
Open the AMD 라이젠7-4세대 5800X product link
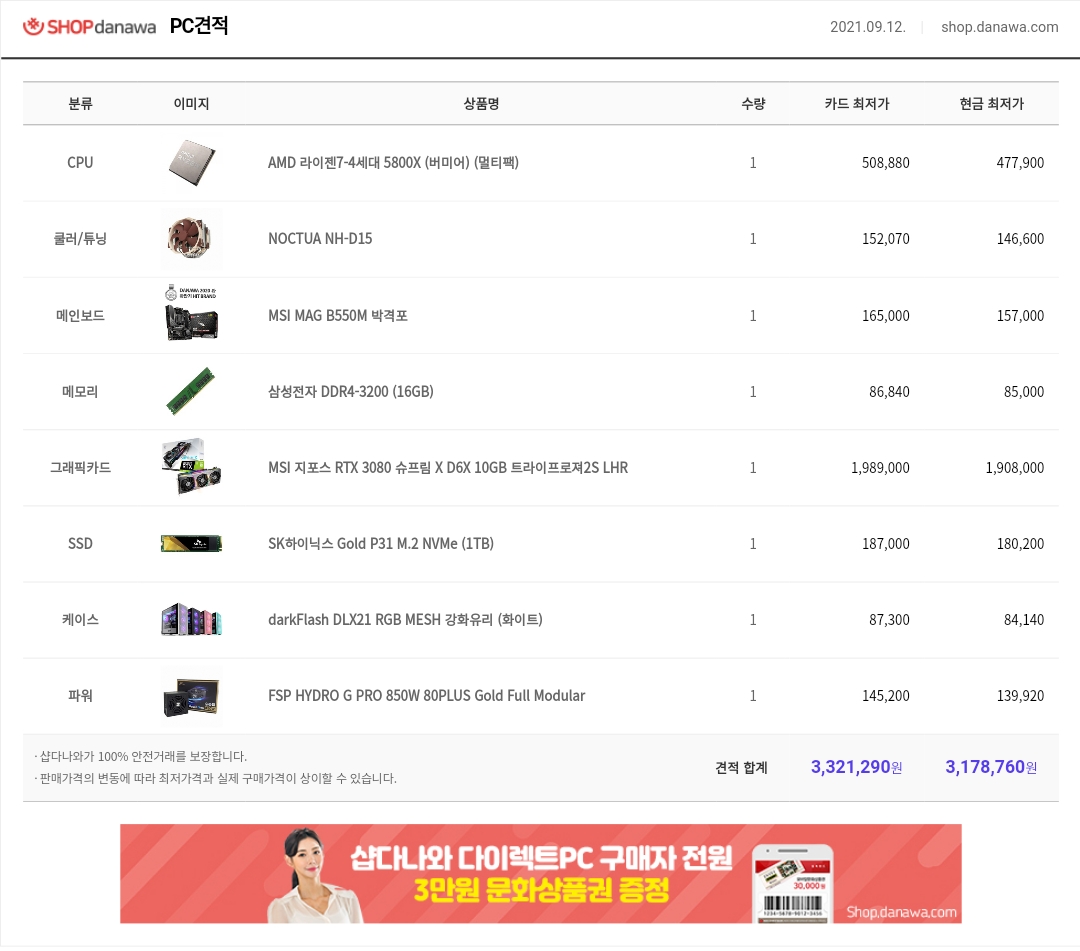pyautogui.click(x=393, y=163)
